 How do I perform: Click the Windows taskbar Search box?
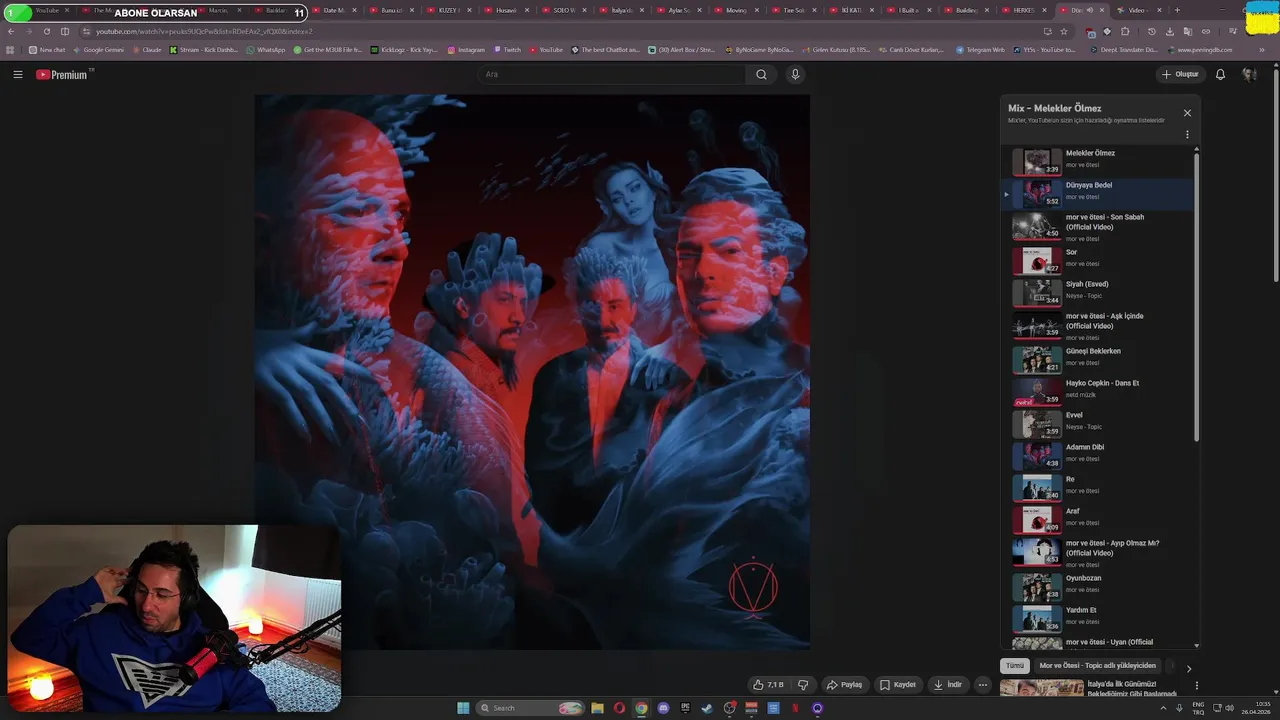[x=530, y=708]
